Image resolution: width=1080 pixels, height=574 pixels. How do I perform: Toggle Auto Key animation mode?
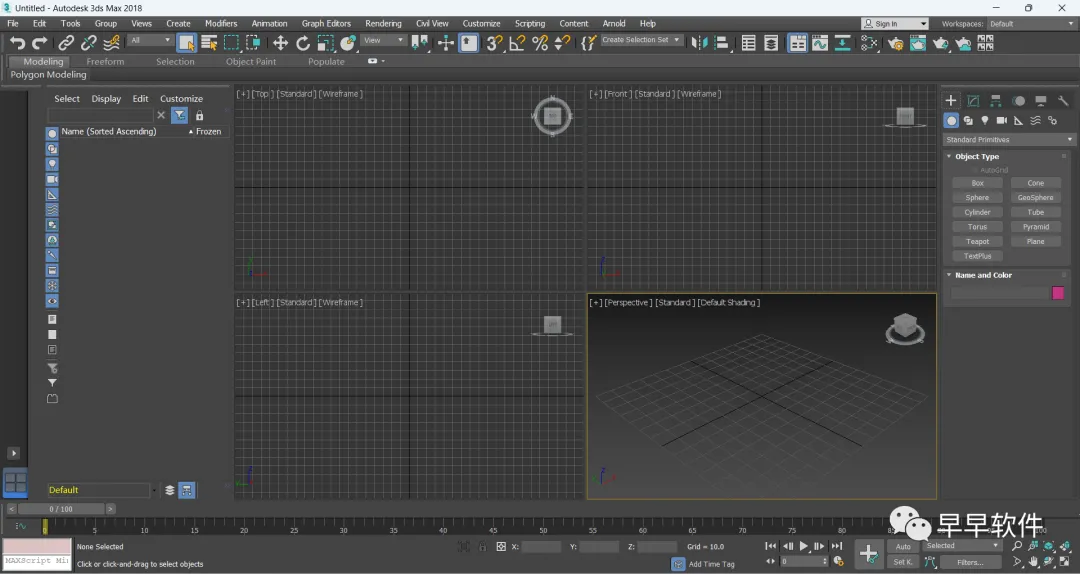903,547
